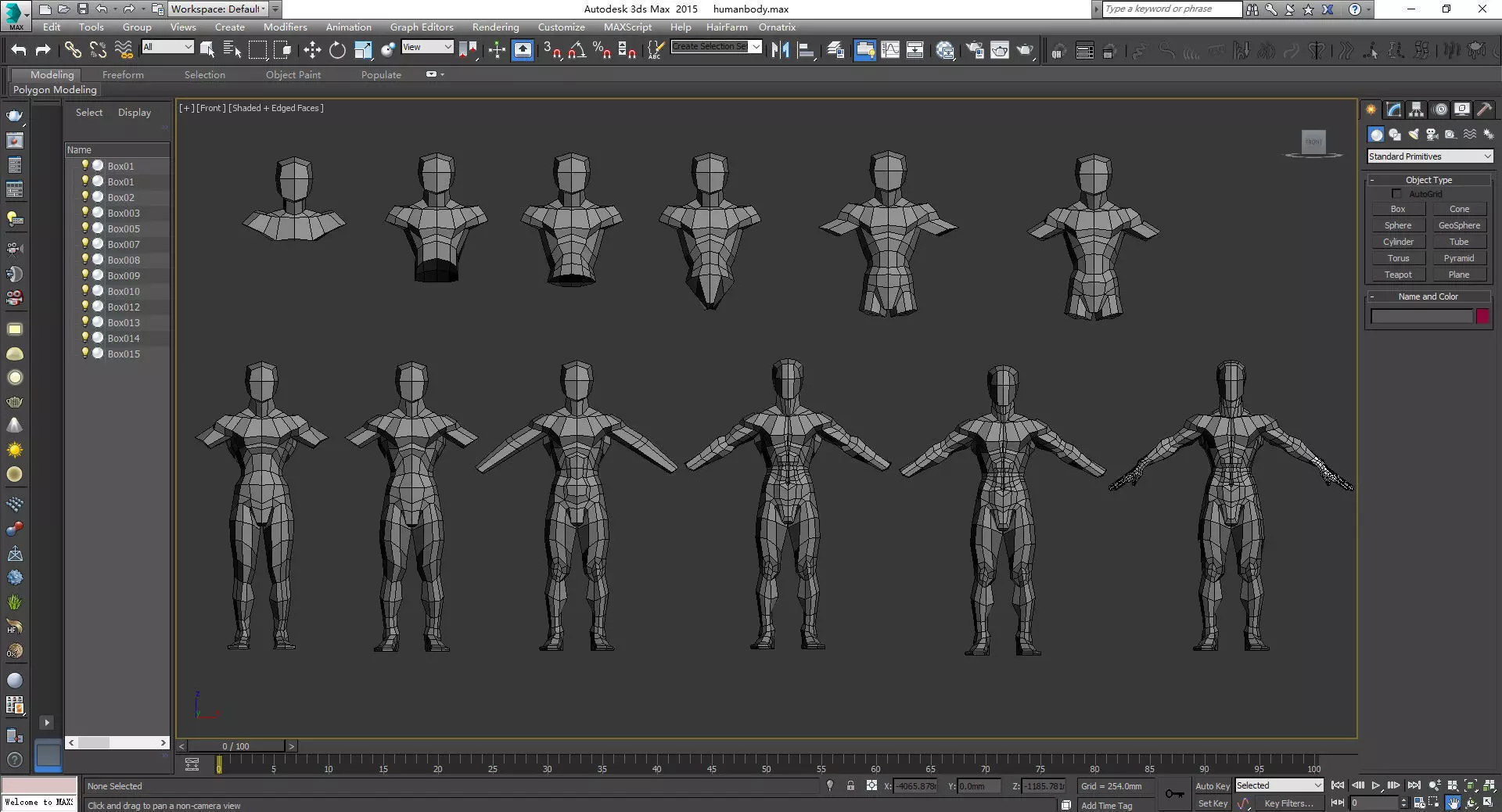Toggle Angle Snap
Screen dimensions: 1502x812
tap(577, 50)
